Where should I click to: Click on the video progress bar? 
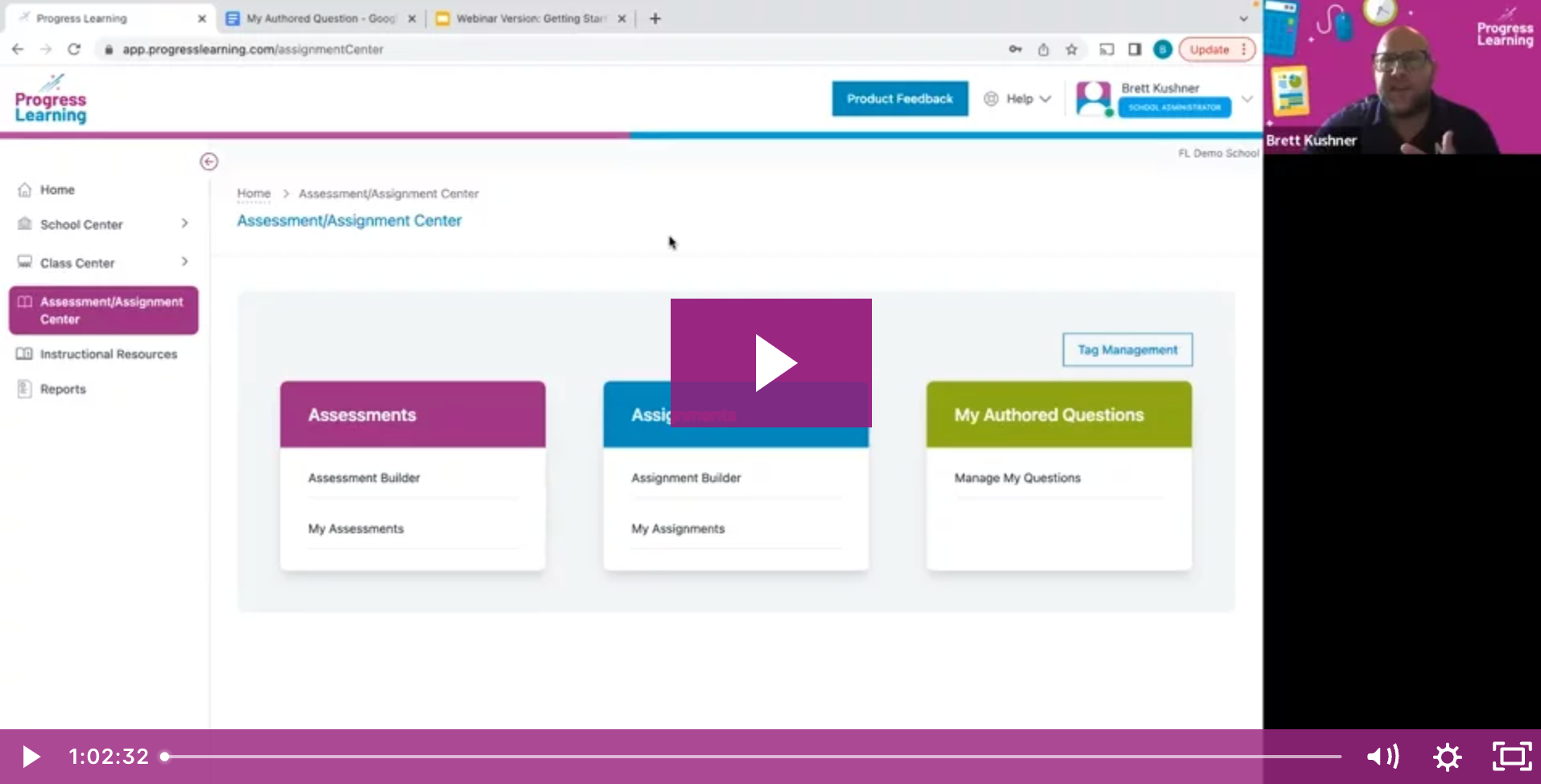coord(725,756)
